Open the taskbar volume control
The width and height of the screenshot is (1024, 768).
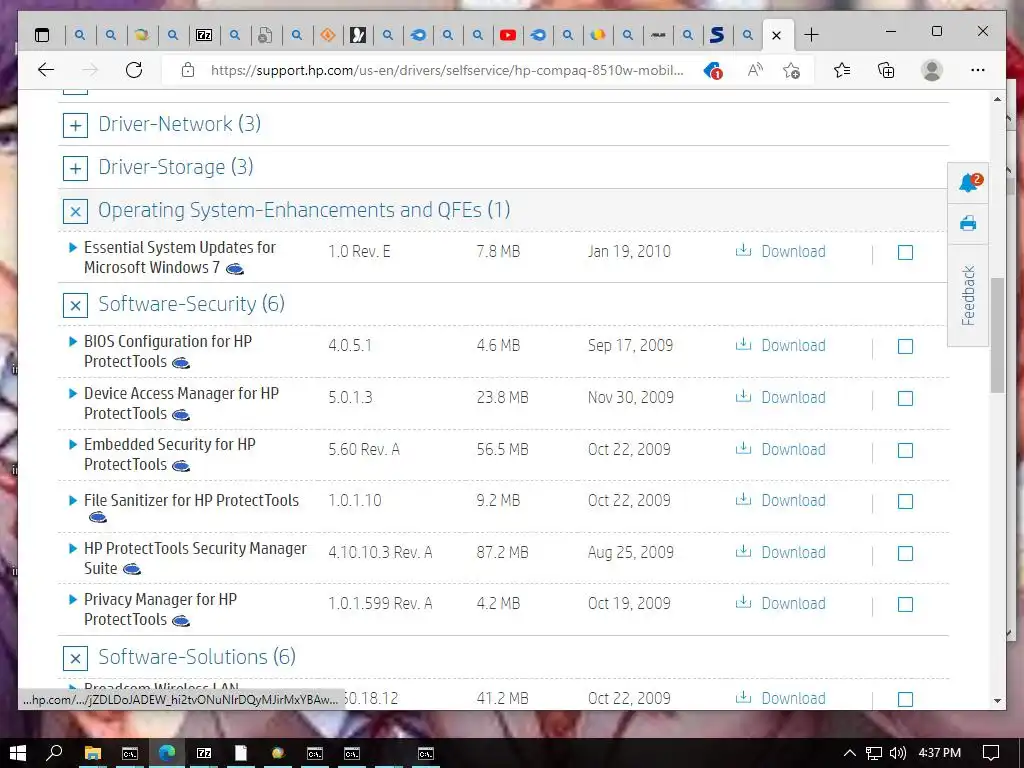(x=898, y=753)
